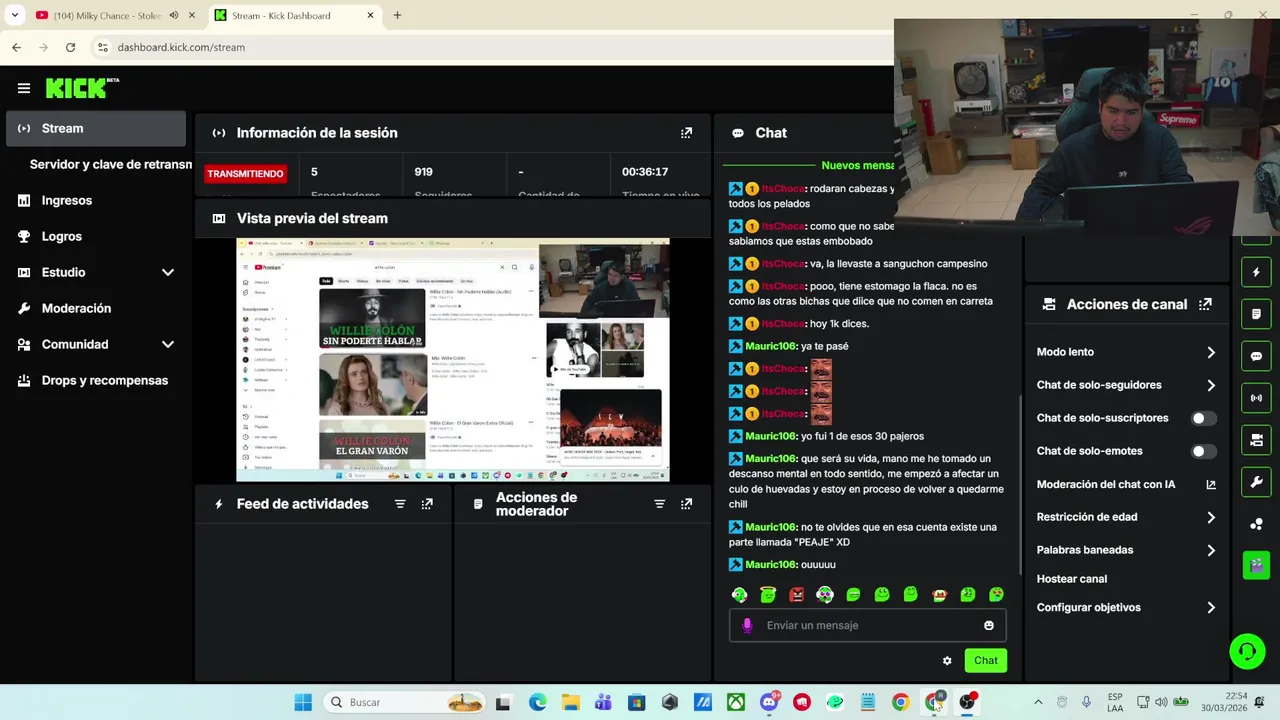Insert the heart-eyes drooling emote
1280x720 pixels.
pyautogui.click(x=996, y=595)
